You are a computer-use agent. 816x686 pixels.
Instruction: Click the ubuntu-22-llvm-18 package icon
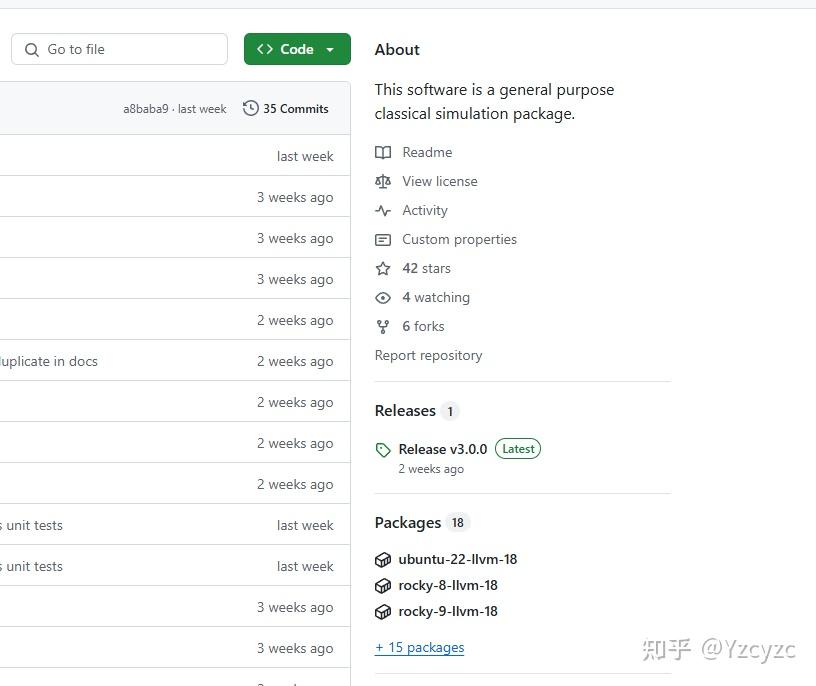[383, 560]
